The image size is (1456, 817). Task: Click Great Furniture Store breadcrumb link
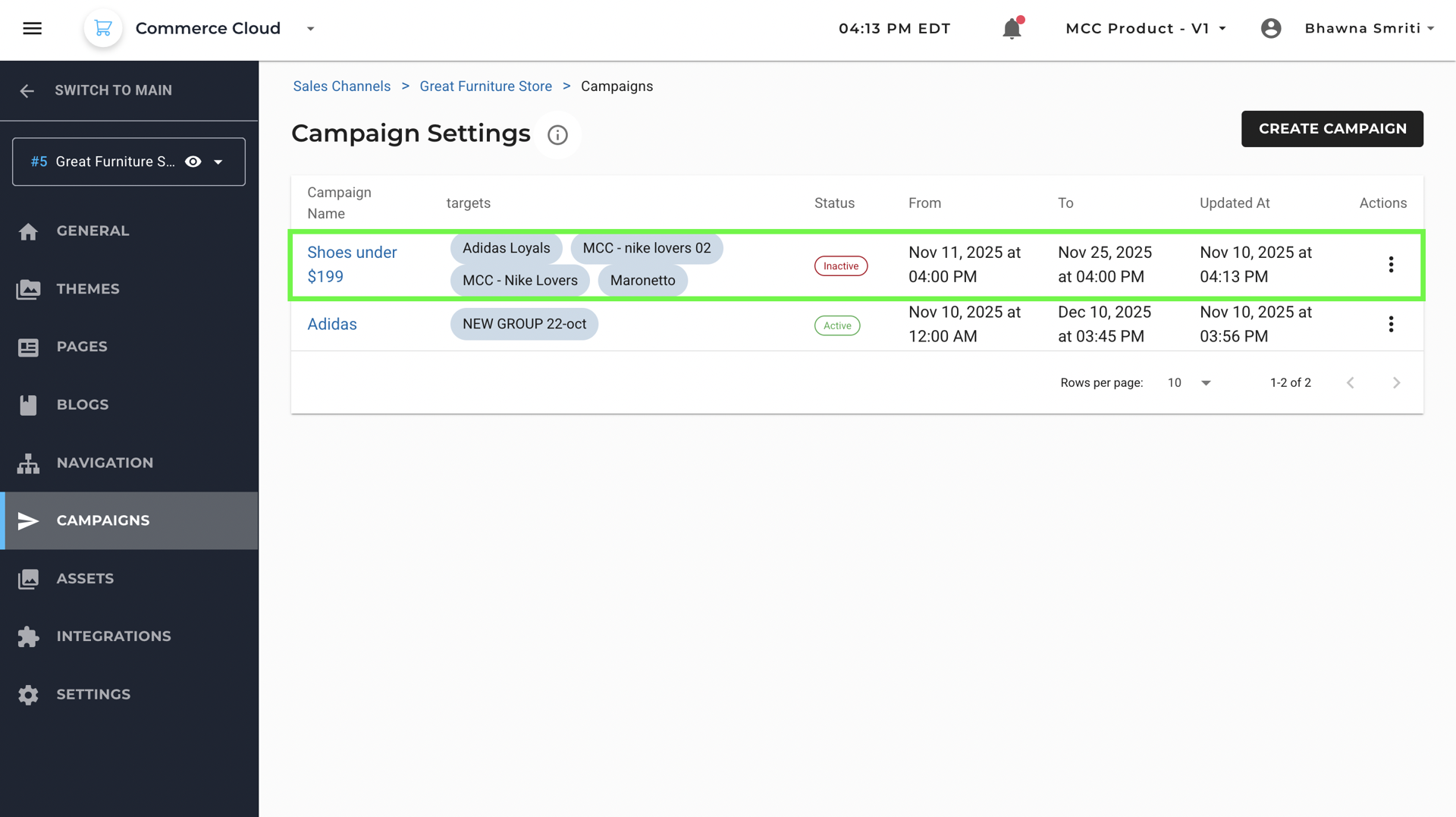(x=485, y=86)
